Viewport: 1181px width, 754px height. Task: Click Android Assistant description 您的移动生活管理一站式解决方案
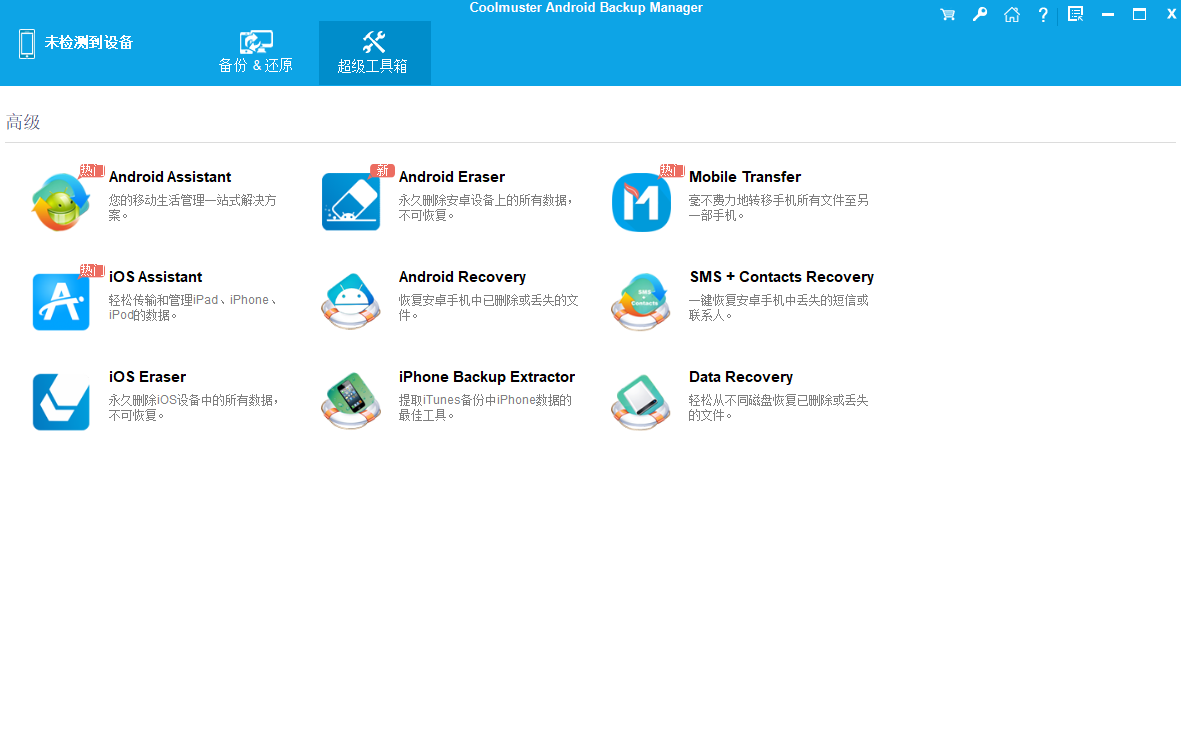[x=193, y=208]
